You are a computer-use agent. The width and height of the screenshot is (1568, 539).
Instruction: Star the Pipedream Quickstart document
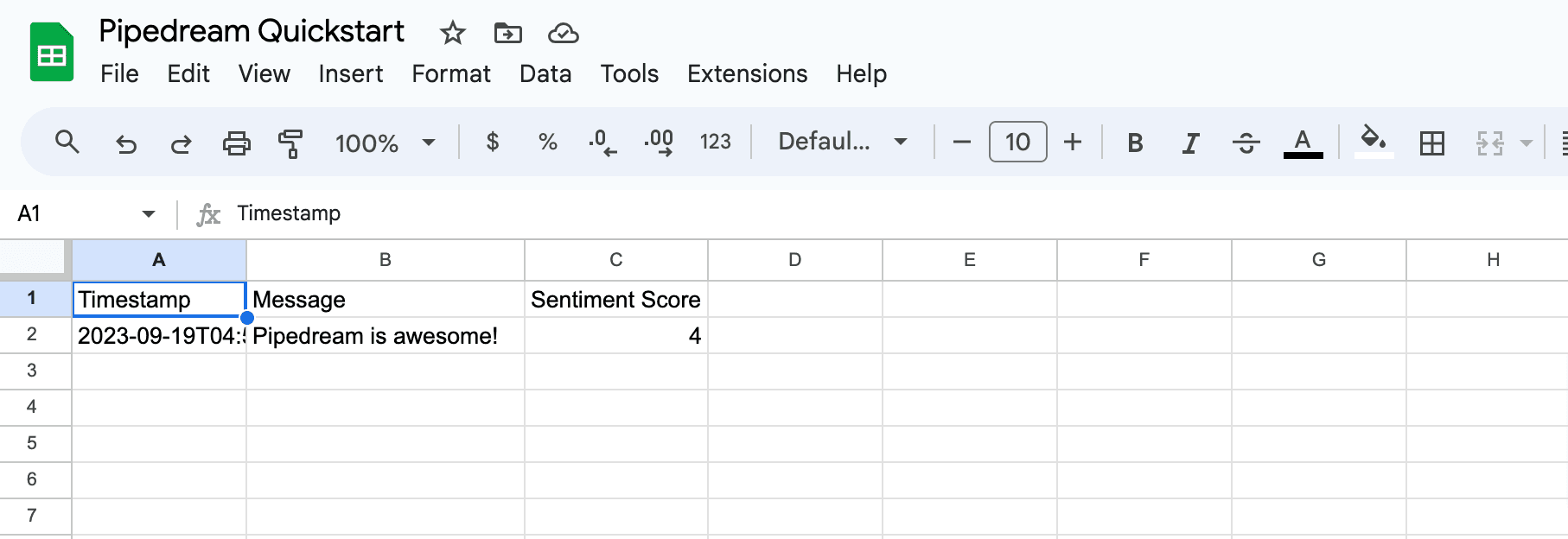(x=452, y=33)
